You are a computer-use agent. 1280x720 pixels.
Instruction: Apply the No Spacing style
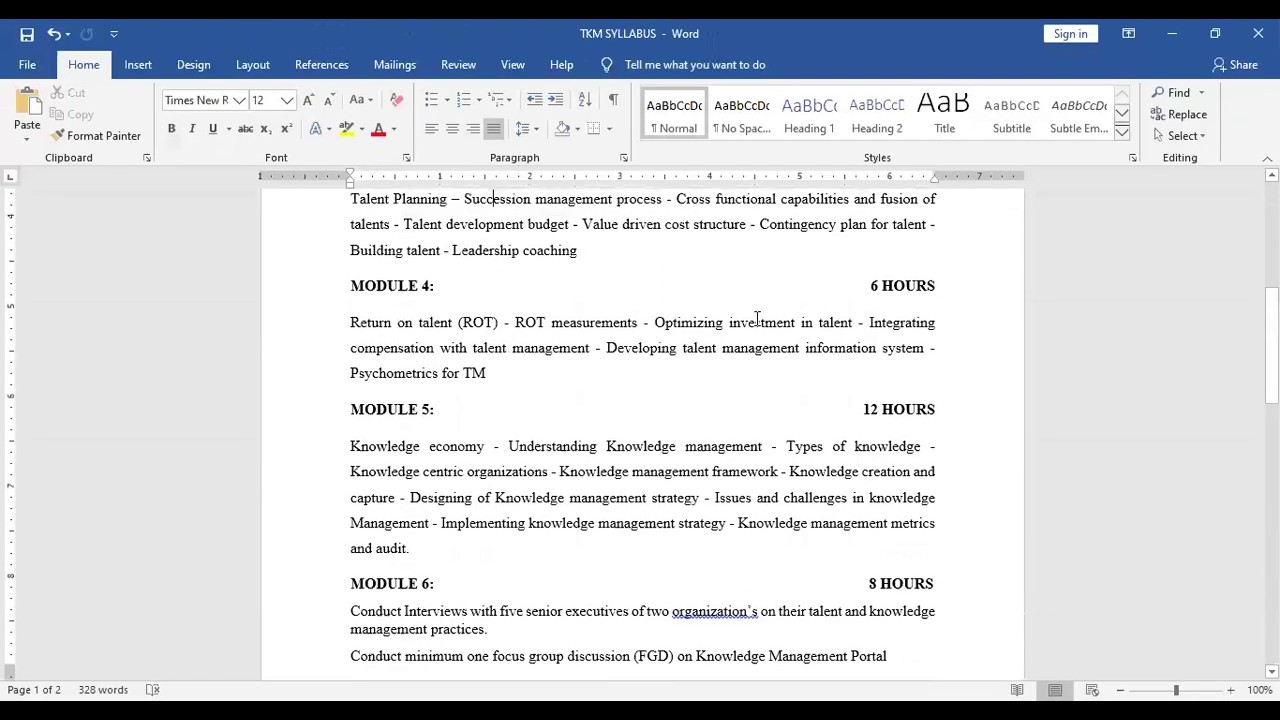[x=741, y=113]
